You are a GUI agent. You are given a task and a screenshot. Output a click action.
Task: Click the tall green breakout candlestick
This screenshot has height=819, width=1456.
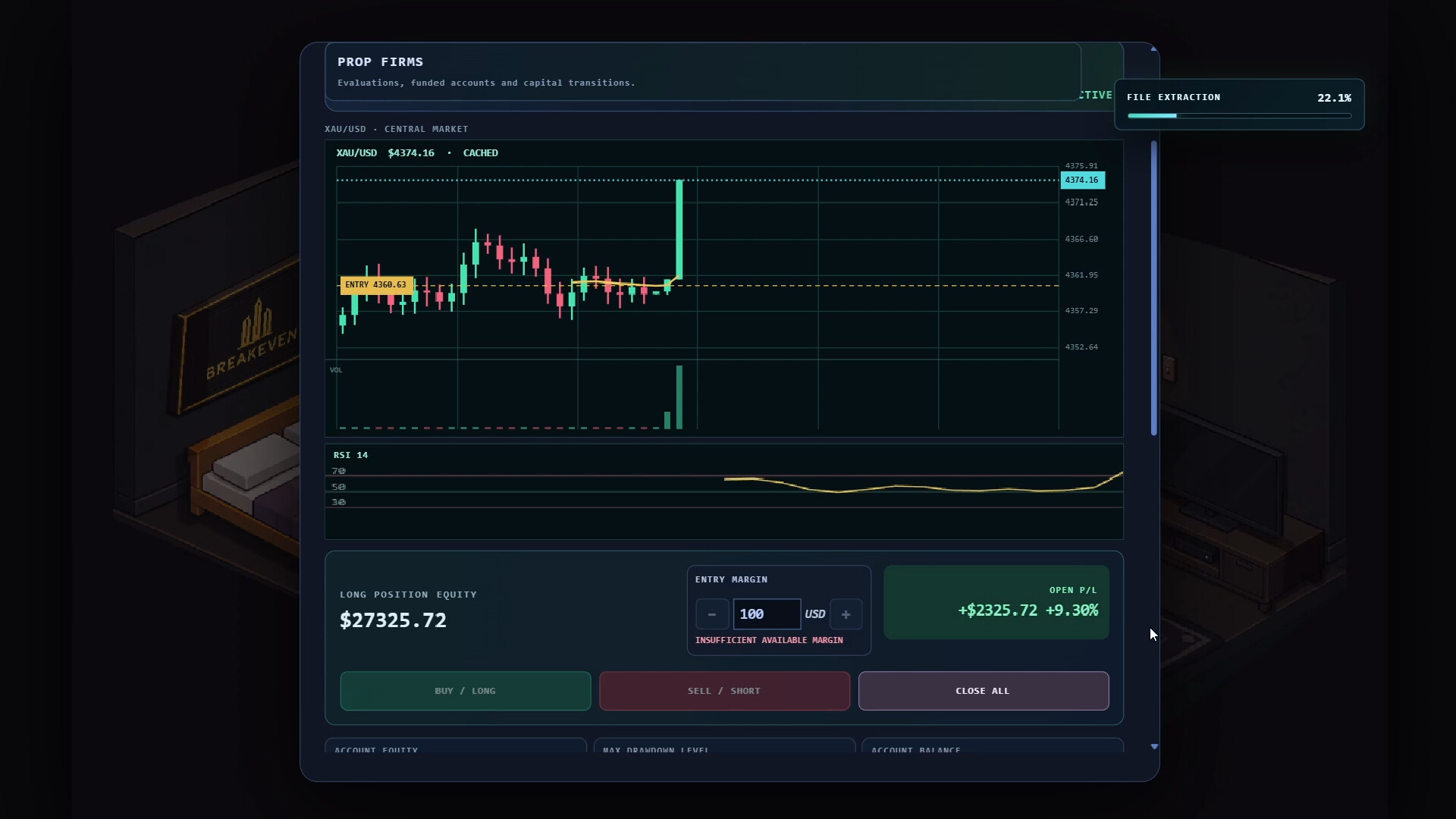(679, 229)
